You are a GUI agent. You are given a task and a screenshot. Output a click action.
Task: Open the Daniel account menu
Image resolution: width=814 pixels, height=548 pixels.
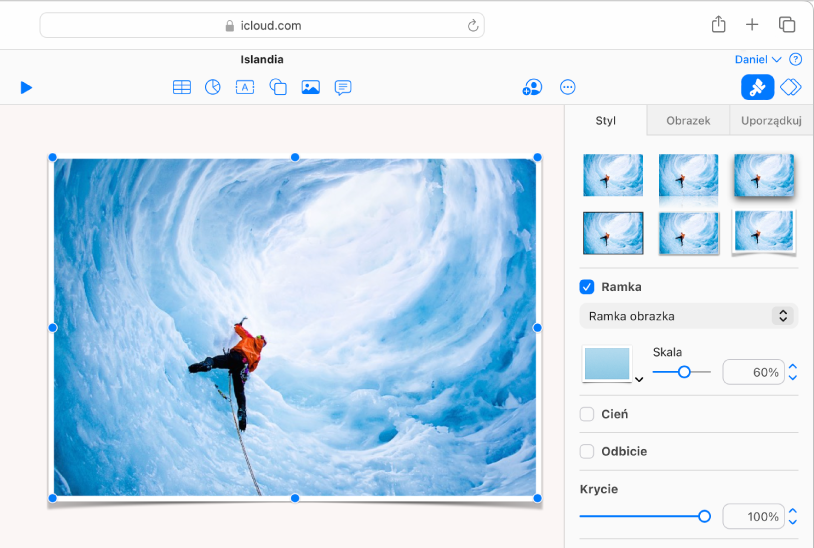pos(757,60)
